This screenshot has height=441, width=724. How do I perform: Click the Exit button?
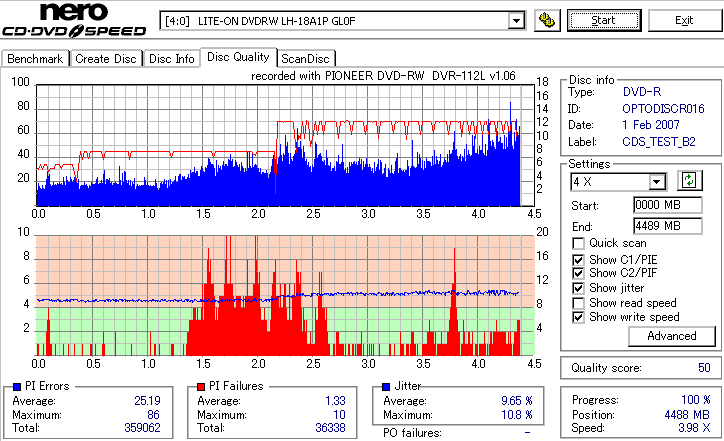point(684,20)
